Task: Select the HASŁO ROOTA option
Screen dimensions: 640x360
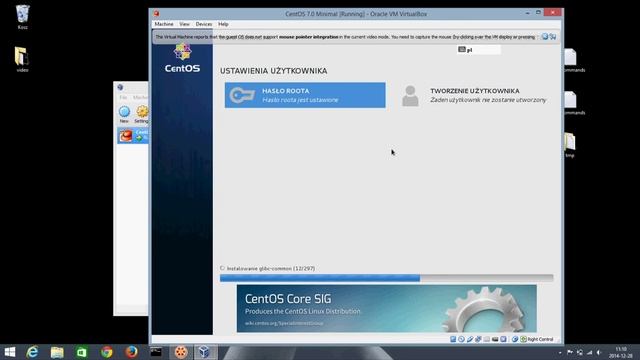Action: (x=305, y=95)
